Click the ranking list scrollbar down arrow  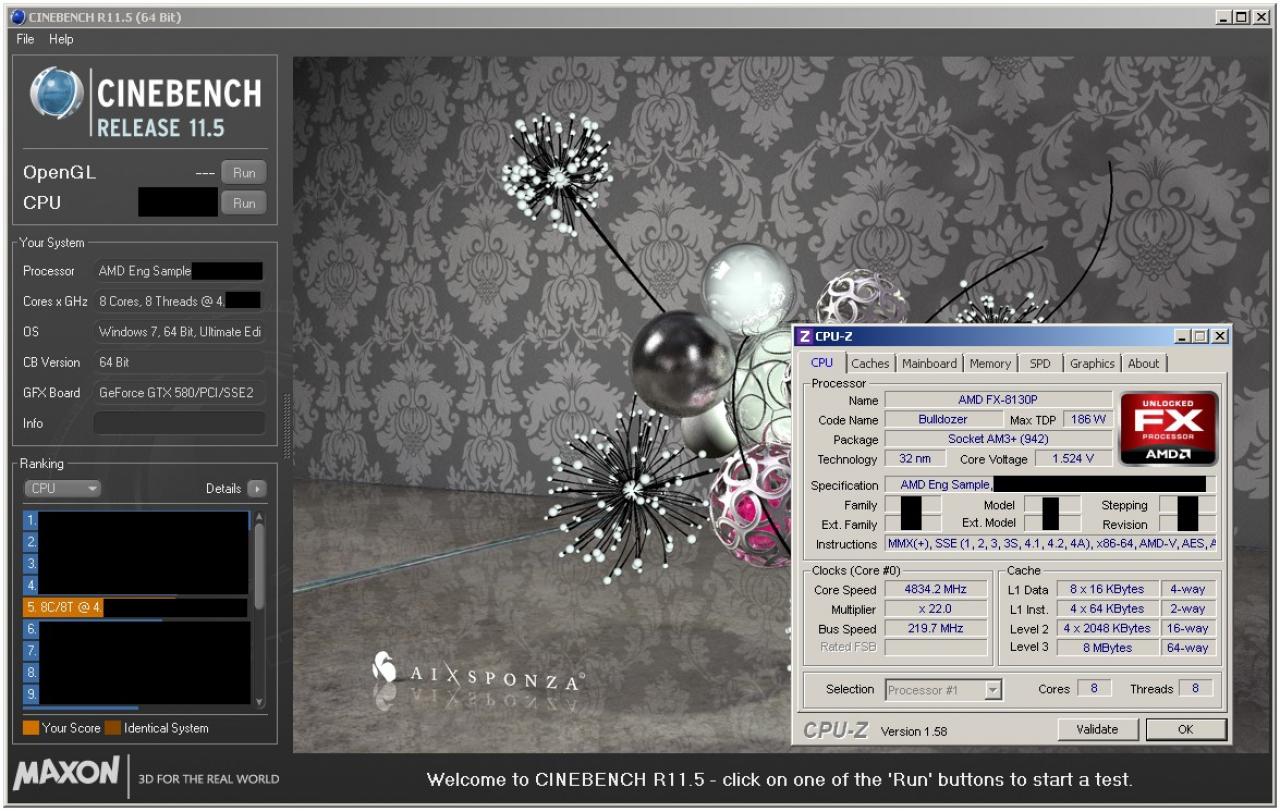point(260,702)
